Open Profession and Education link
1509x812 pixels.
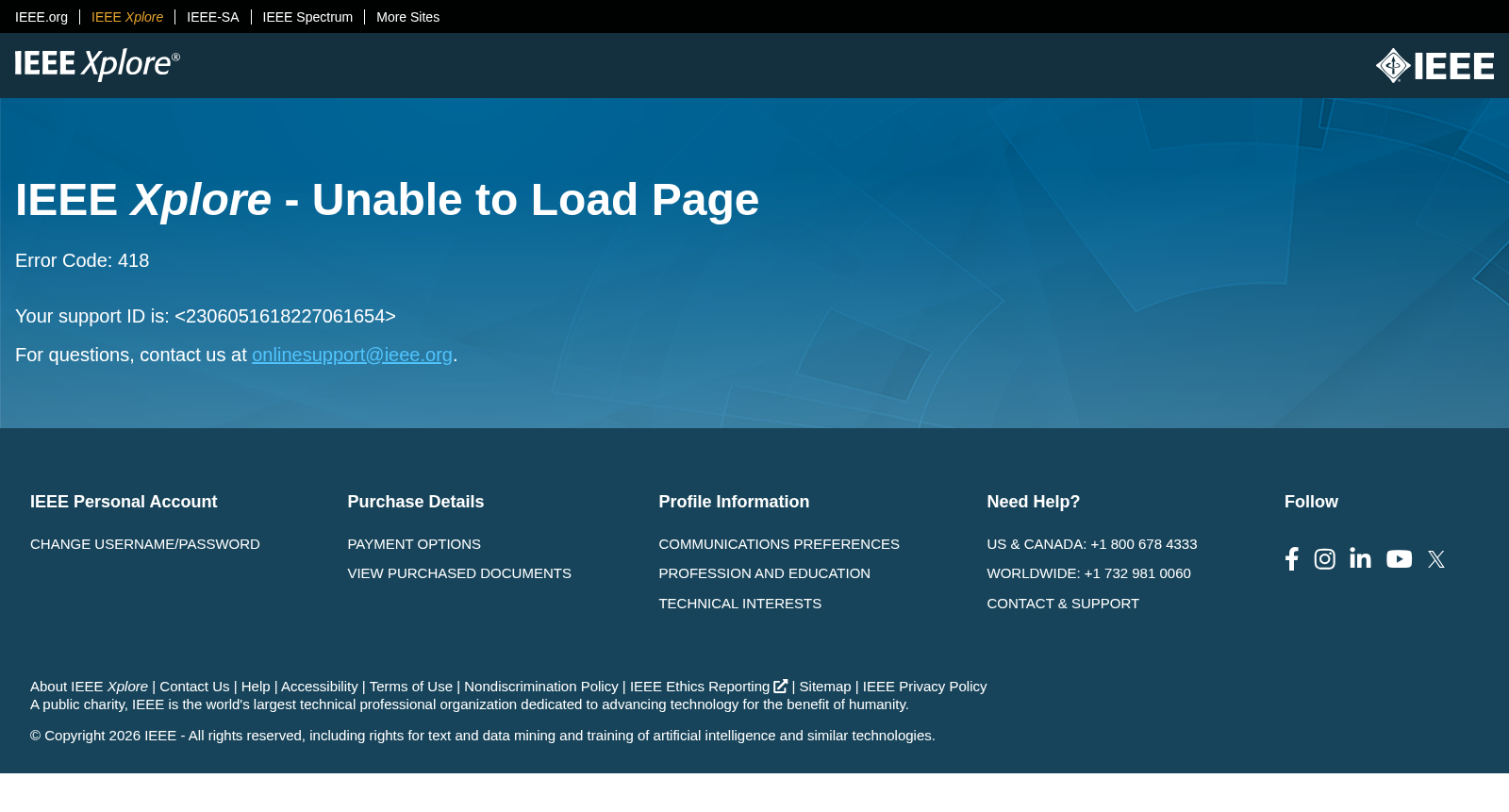click(x=765, y=573)
